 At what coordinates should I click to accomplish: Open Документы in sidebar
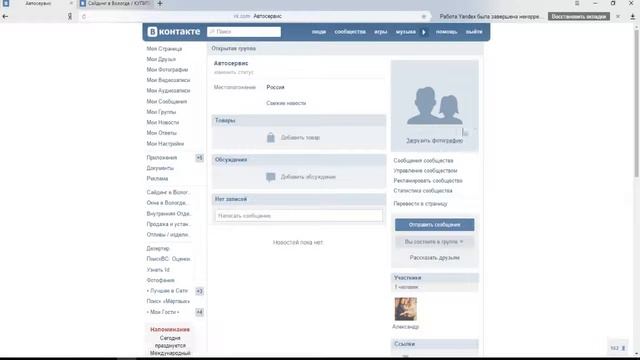[160, 168]
